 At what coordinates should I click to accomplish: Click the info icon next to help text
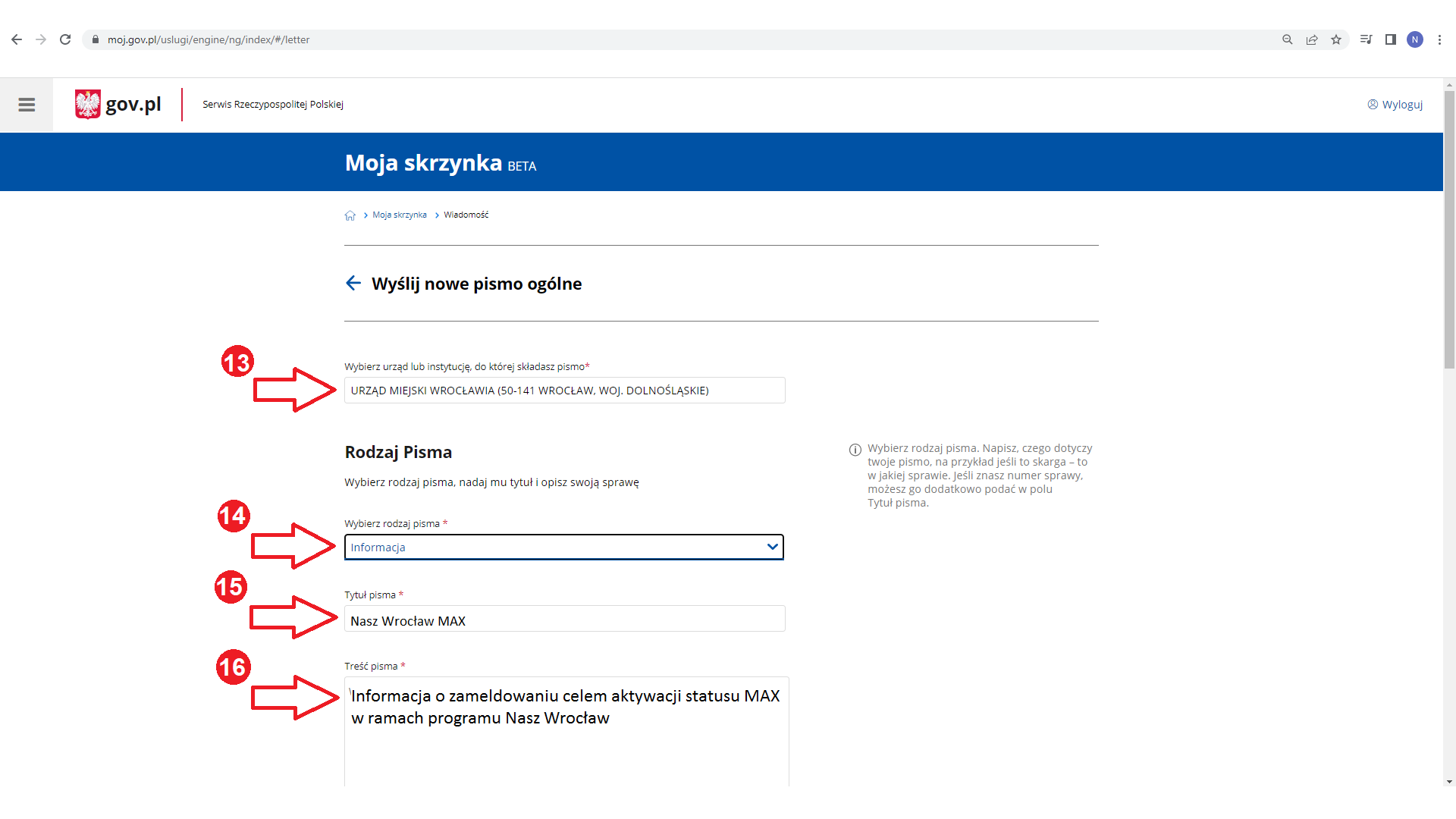pyautogui.click(x=855, y=450)
